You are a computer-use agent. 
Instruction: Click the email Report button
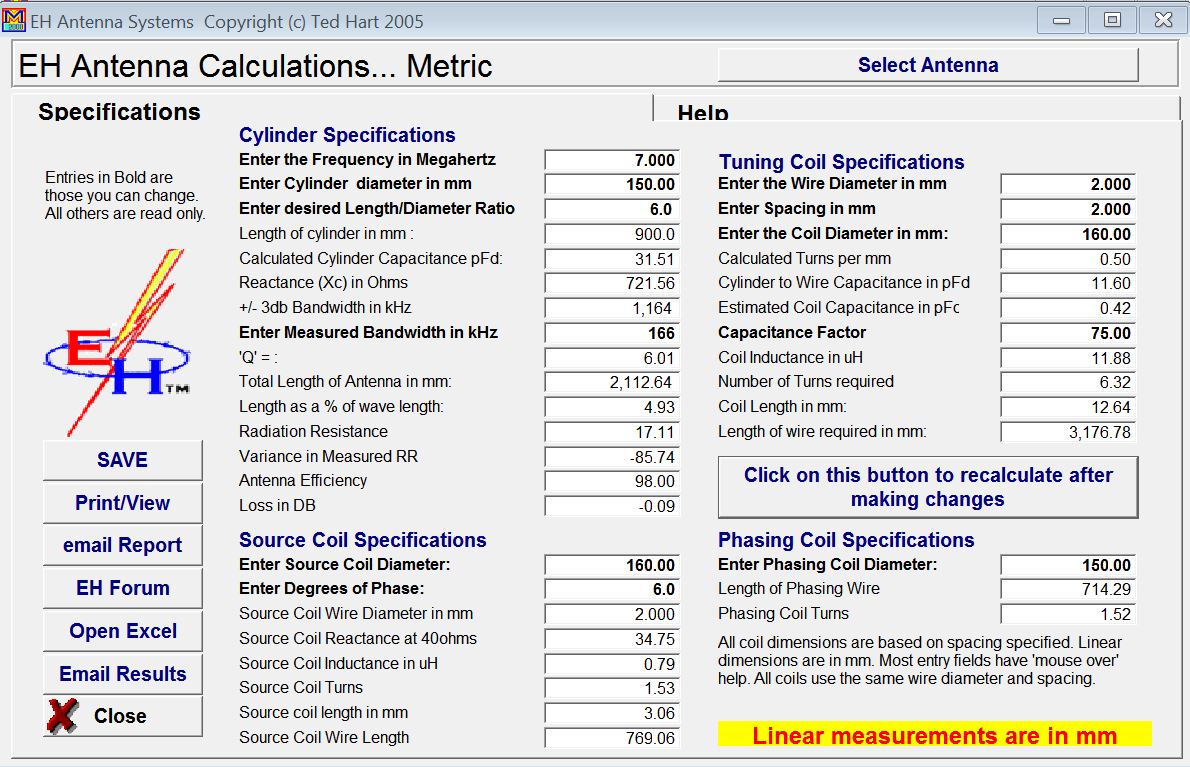pyautogui.click(x=122, y=545)
